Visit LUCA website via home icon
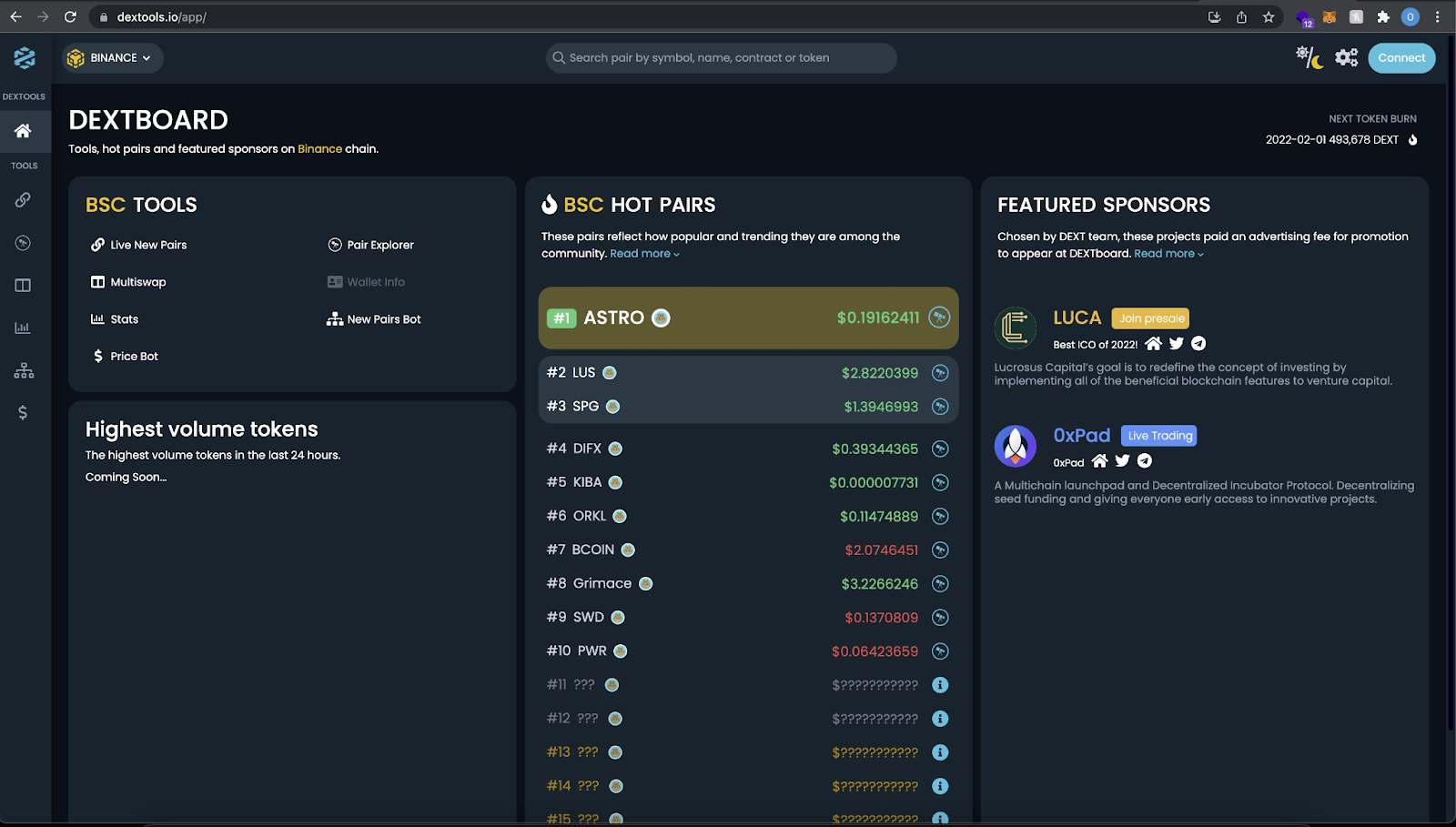This screenshot has height=827, width=1456. [1153, 344]
